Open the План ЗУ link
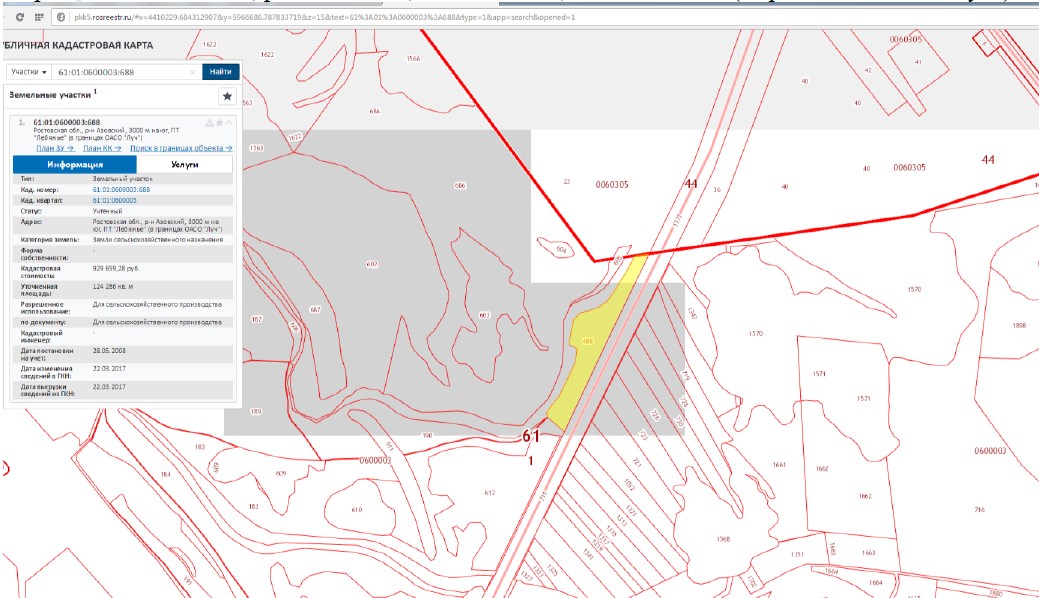 pyautogui.click(x=56, y=147)
